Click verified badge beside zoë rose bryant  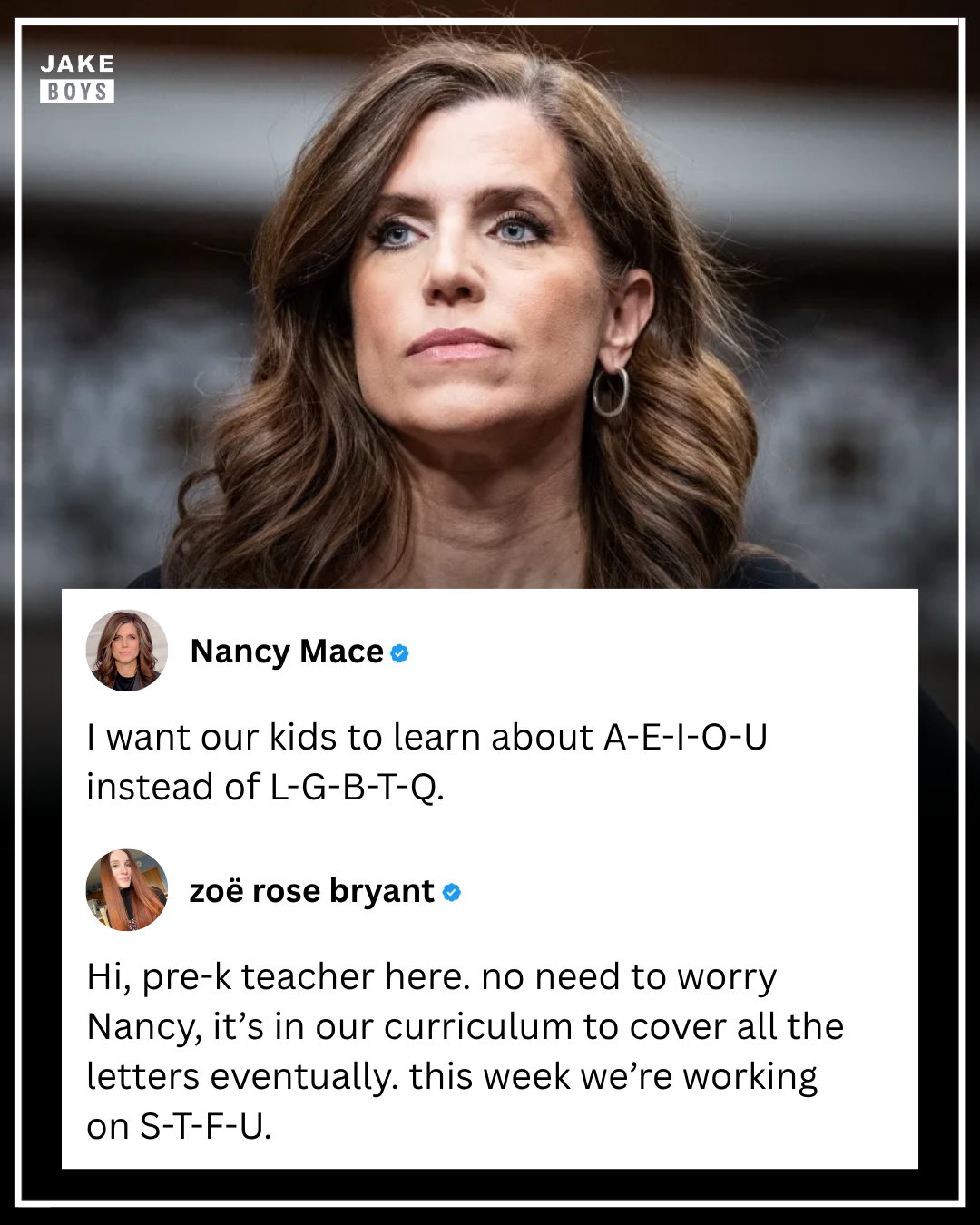point(452,892)
